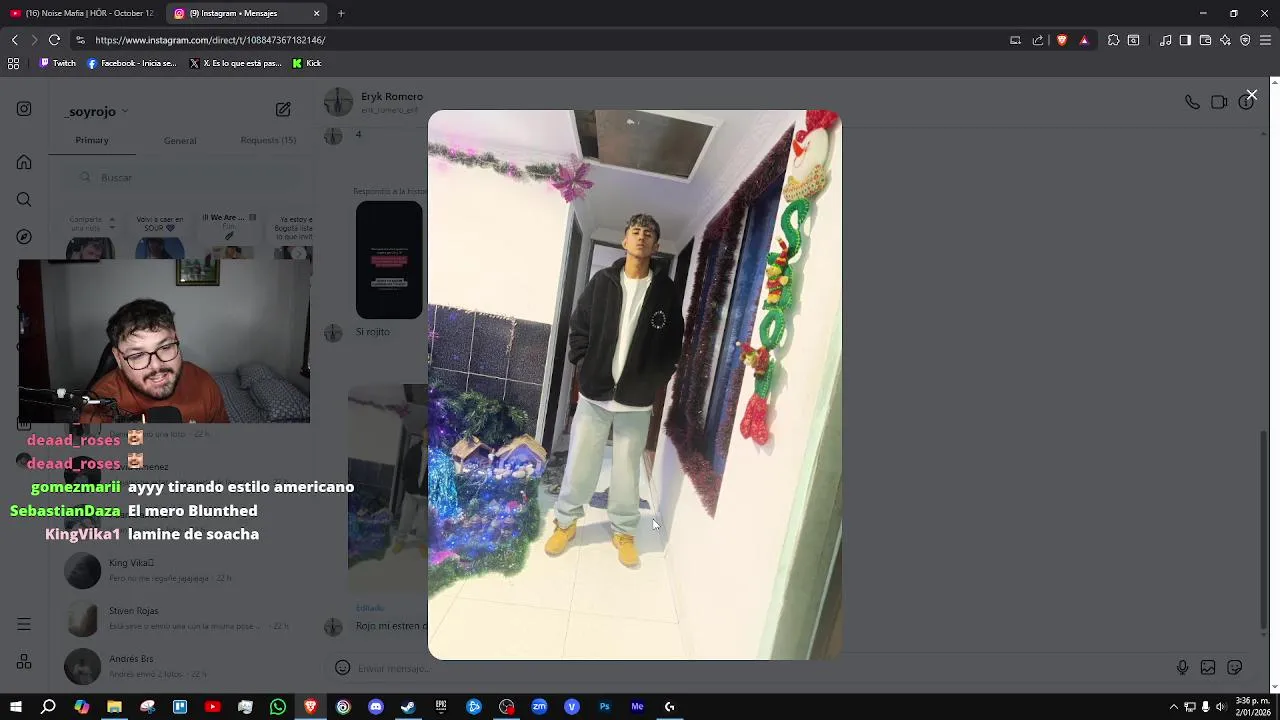Screen dimensions: 1280x720
Task: Switch to the Primary inbox tab
Action: tap(92, 140)
